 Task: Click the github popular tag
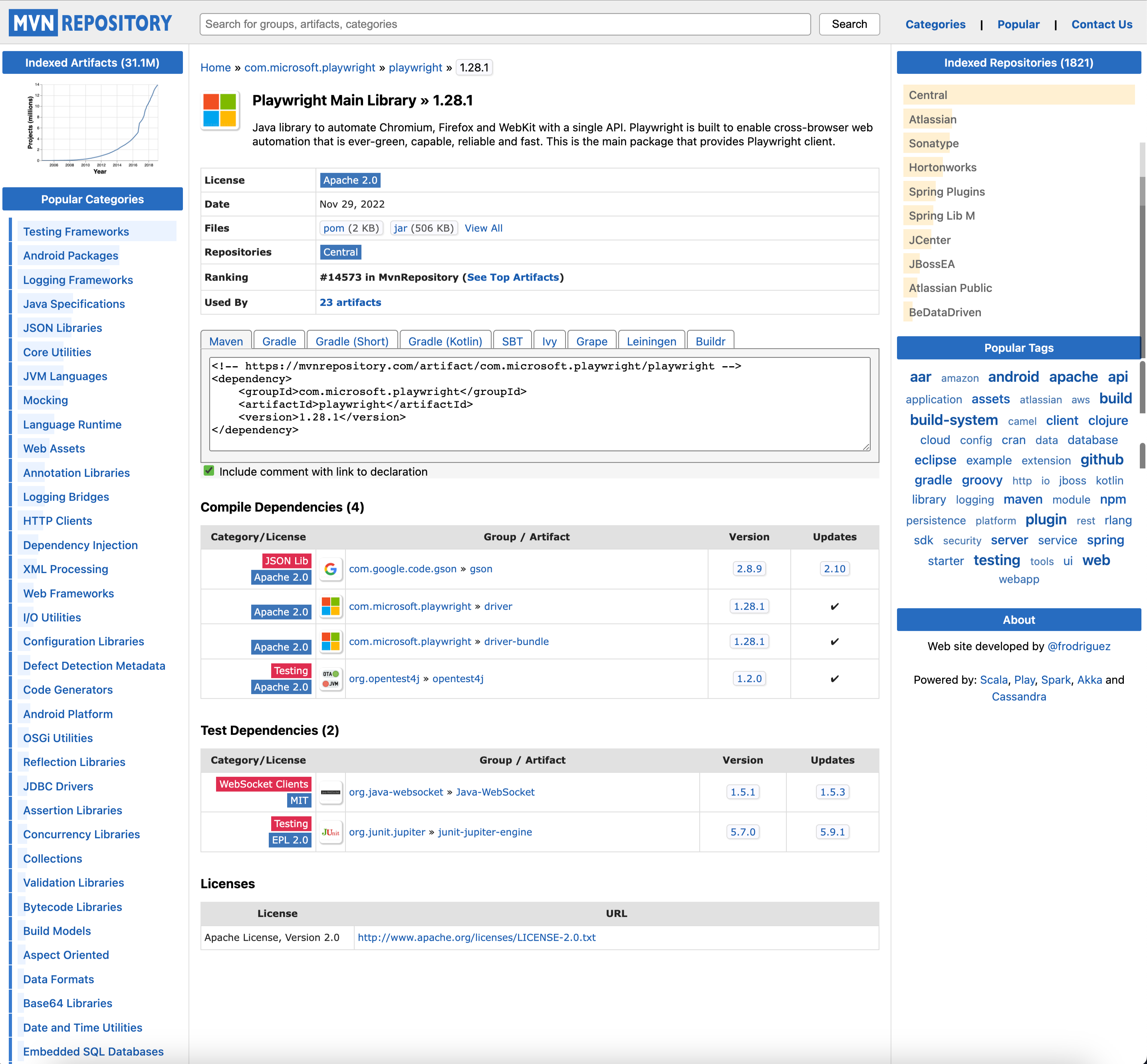click(x=1101, y=459)
